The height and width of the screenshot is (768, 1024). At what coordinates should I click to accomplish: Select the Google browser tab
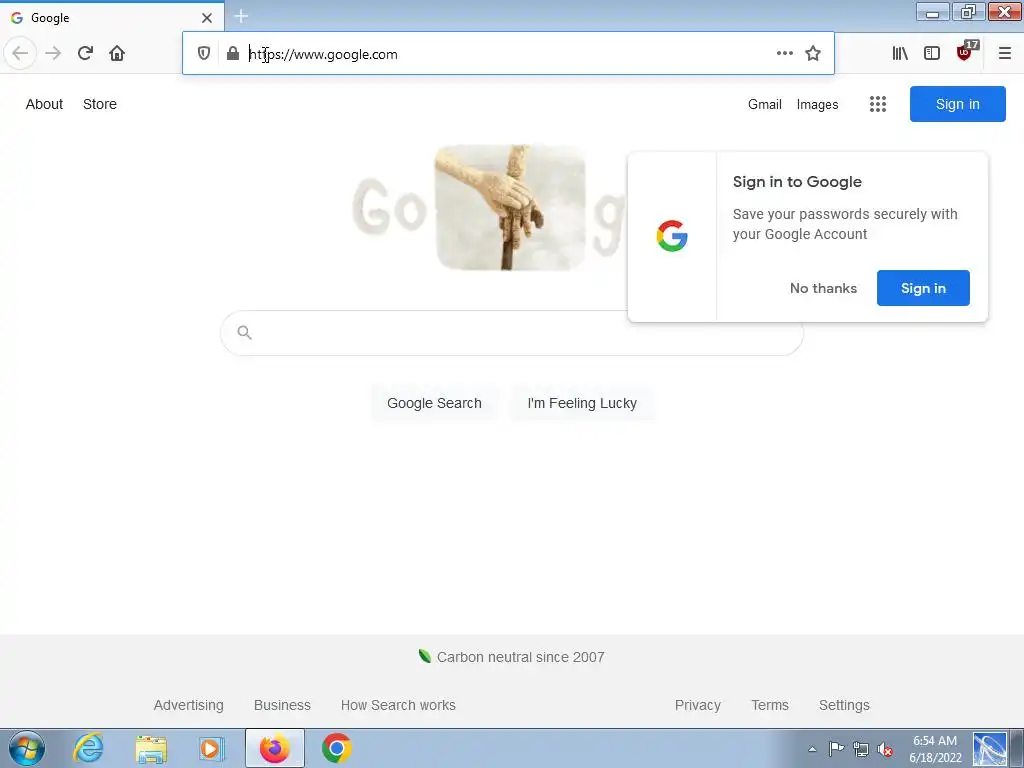112,17
